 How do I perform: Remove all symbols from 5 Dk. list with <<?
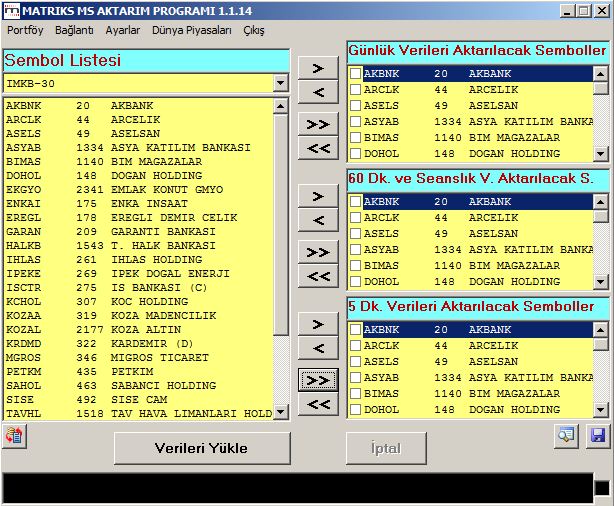(x=318, y=404)
